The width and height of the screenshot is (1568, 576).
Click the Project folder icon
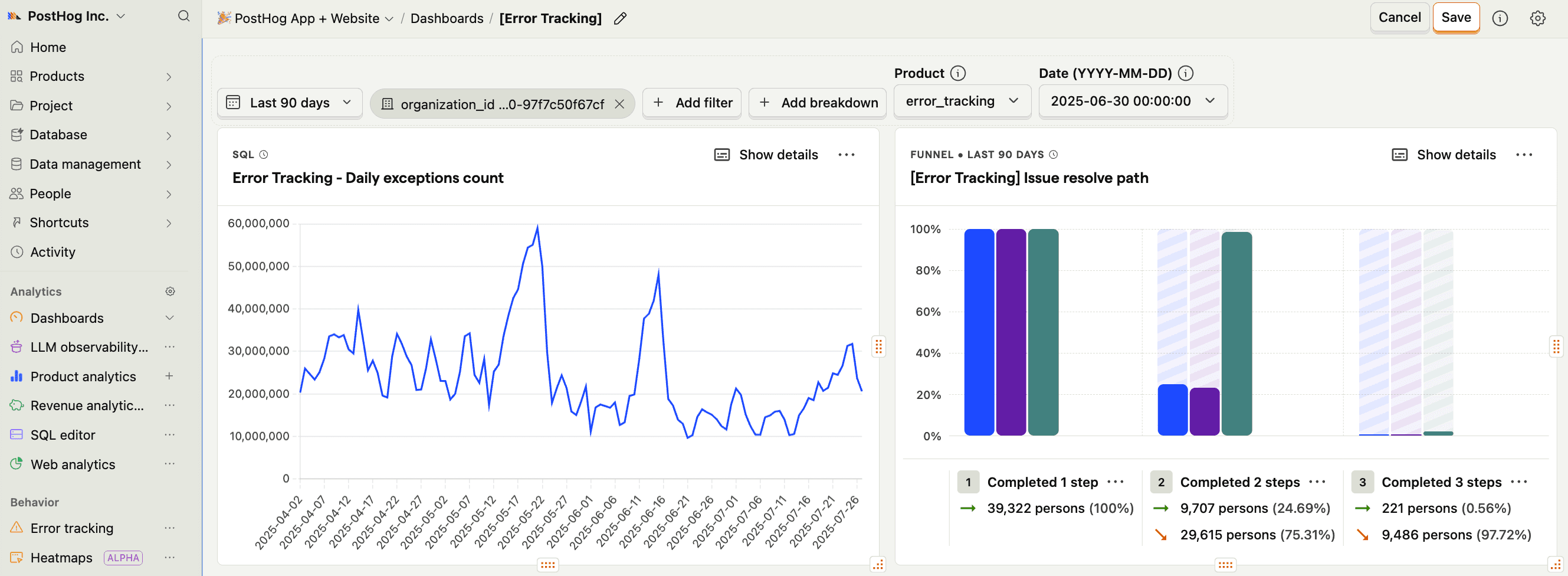coord(17,105)
